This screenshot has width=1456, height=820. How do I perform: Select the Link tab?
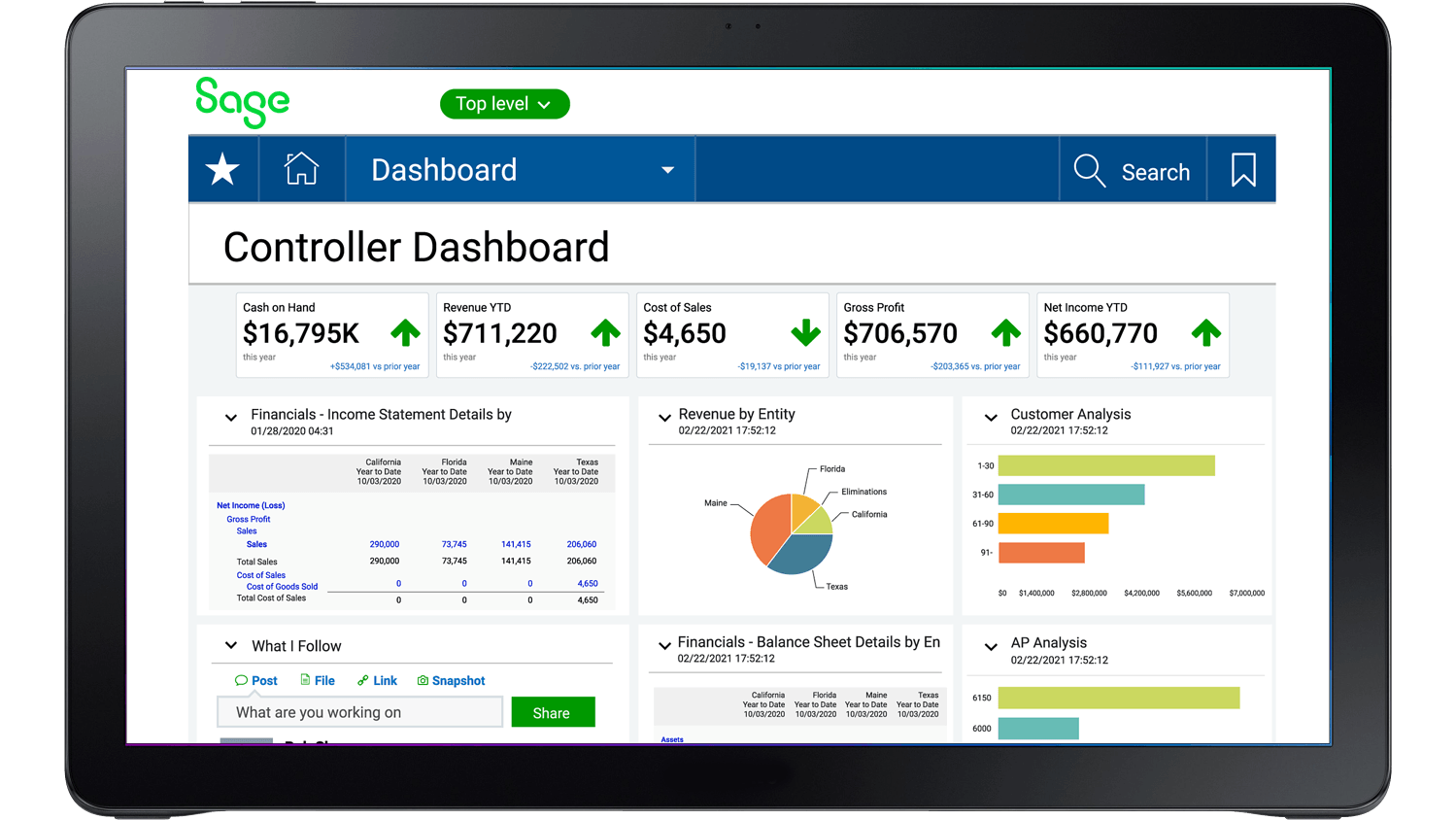377,680
